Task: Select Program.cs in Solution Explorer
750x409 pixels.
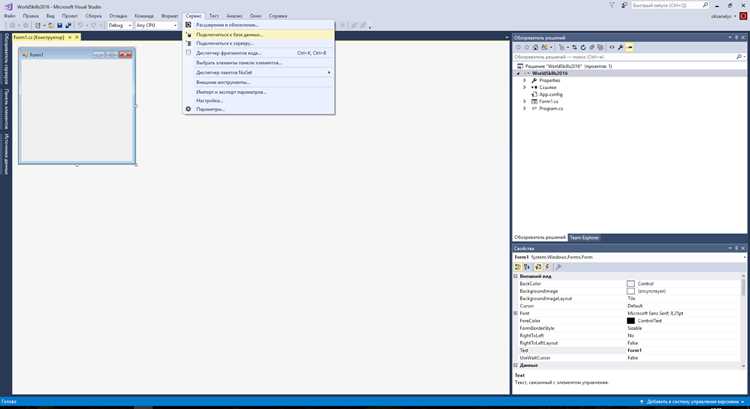Action: pyautogui.click(x=551, y=109)
